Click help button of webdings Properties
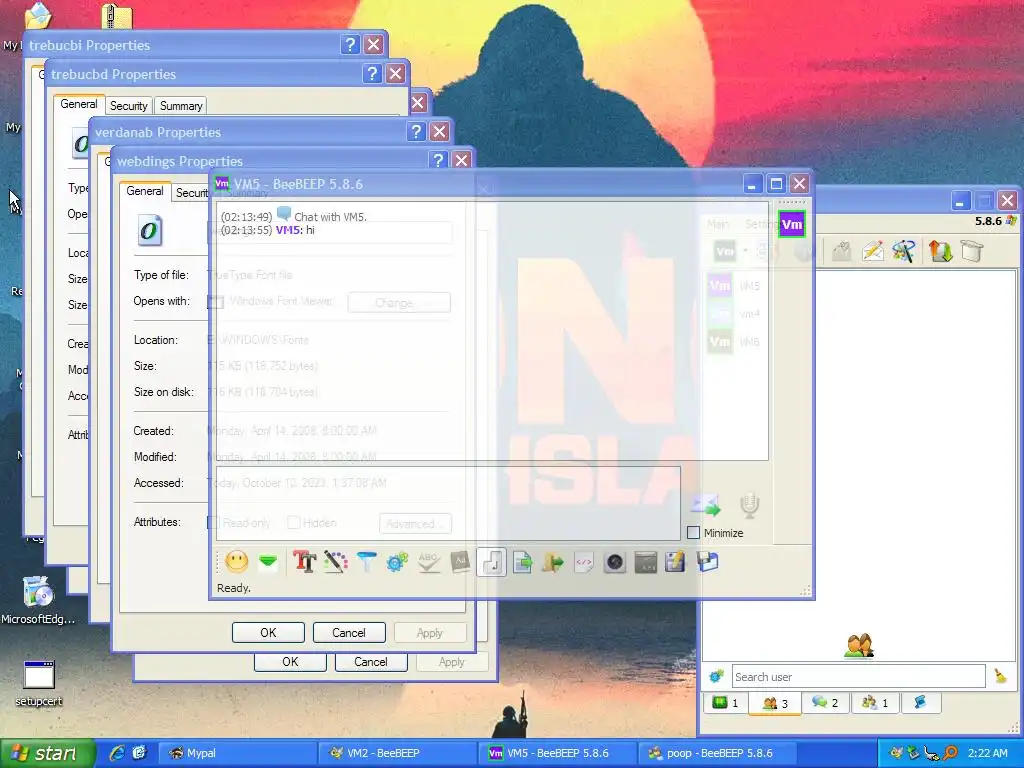The height and width of the screenshot is (768, 1024). coord(438,161)
